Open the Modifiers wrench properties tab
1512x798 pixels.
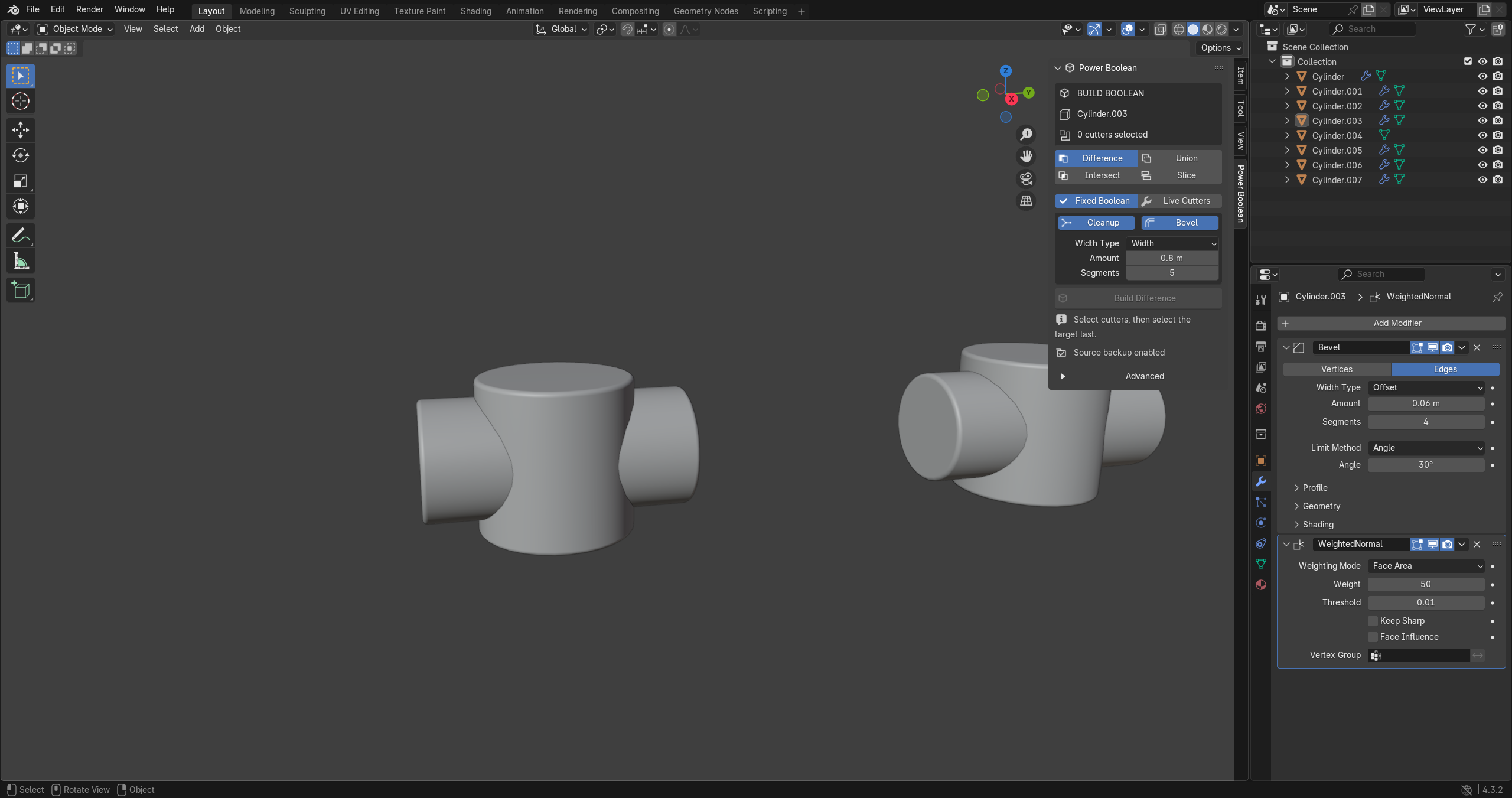1261,481
